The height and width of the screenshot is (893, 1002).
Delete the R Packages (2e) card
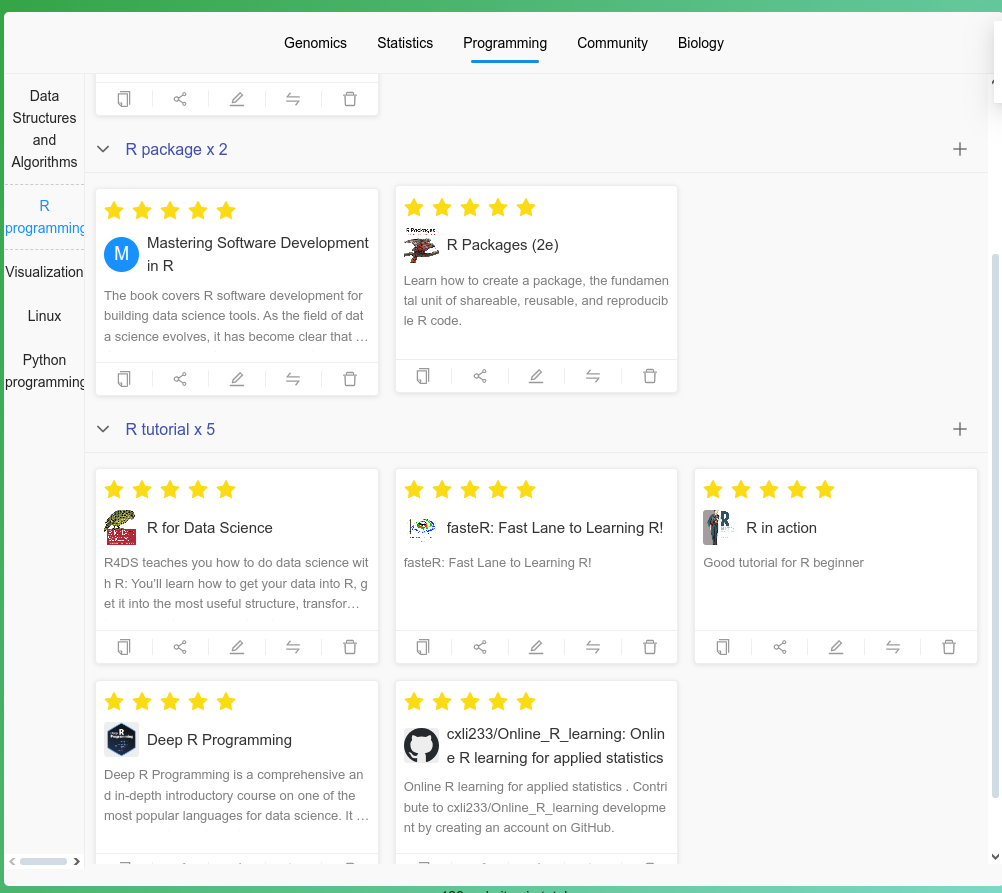(650, 376)
